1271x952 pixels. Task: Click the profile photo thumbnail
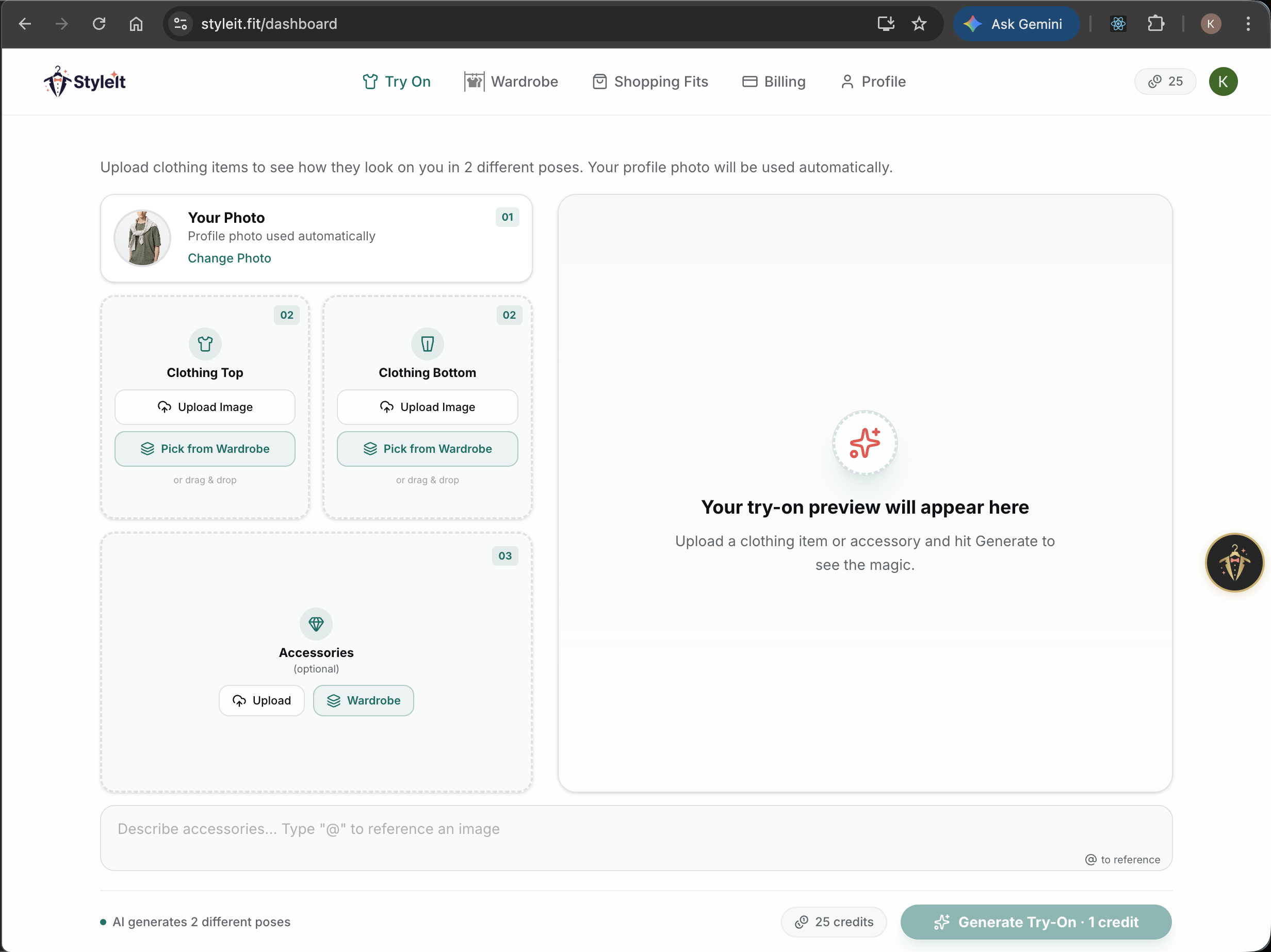142,238
